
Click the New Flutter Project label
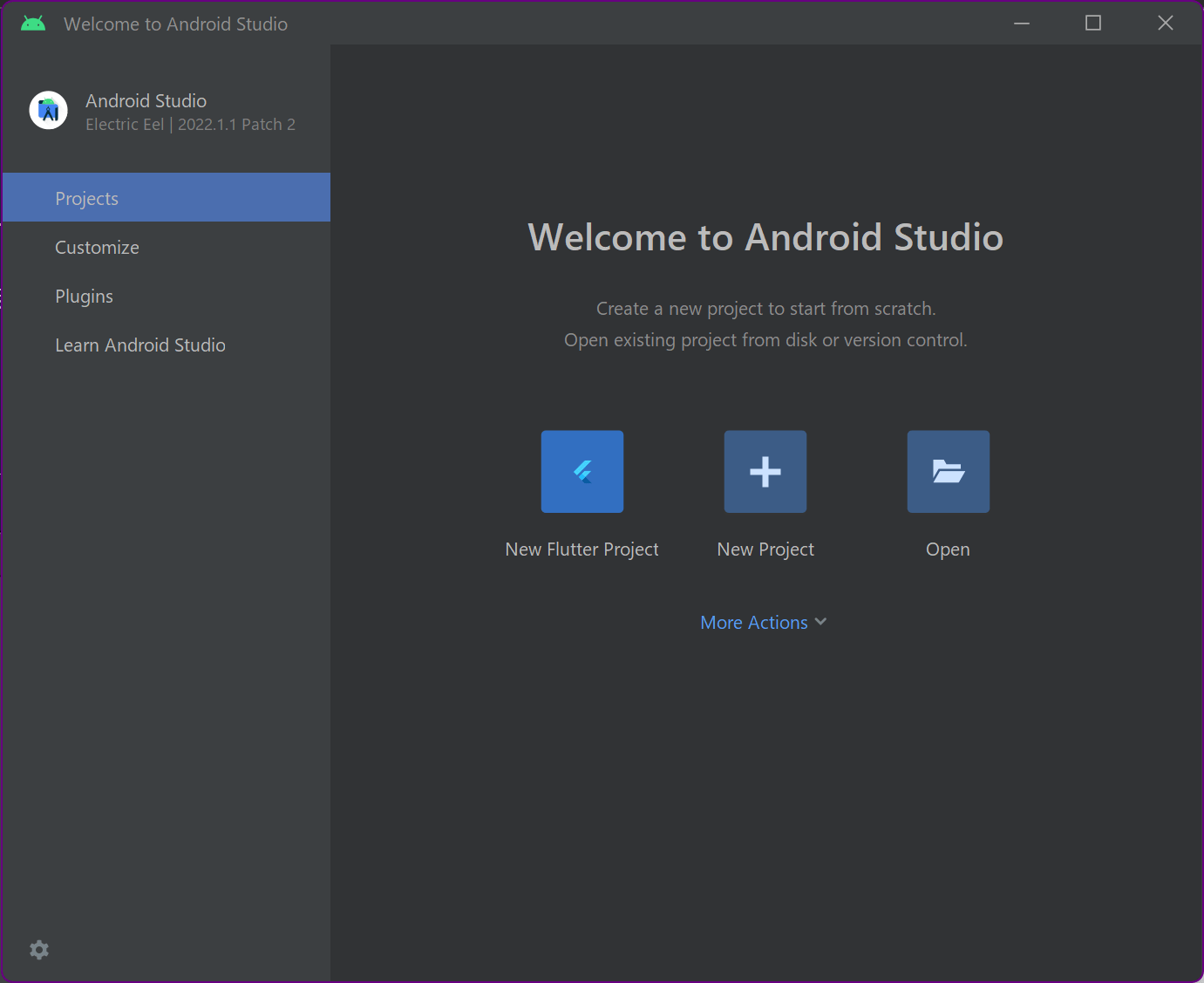coord(582,549)
